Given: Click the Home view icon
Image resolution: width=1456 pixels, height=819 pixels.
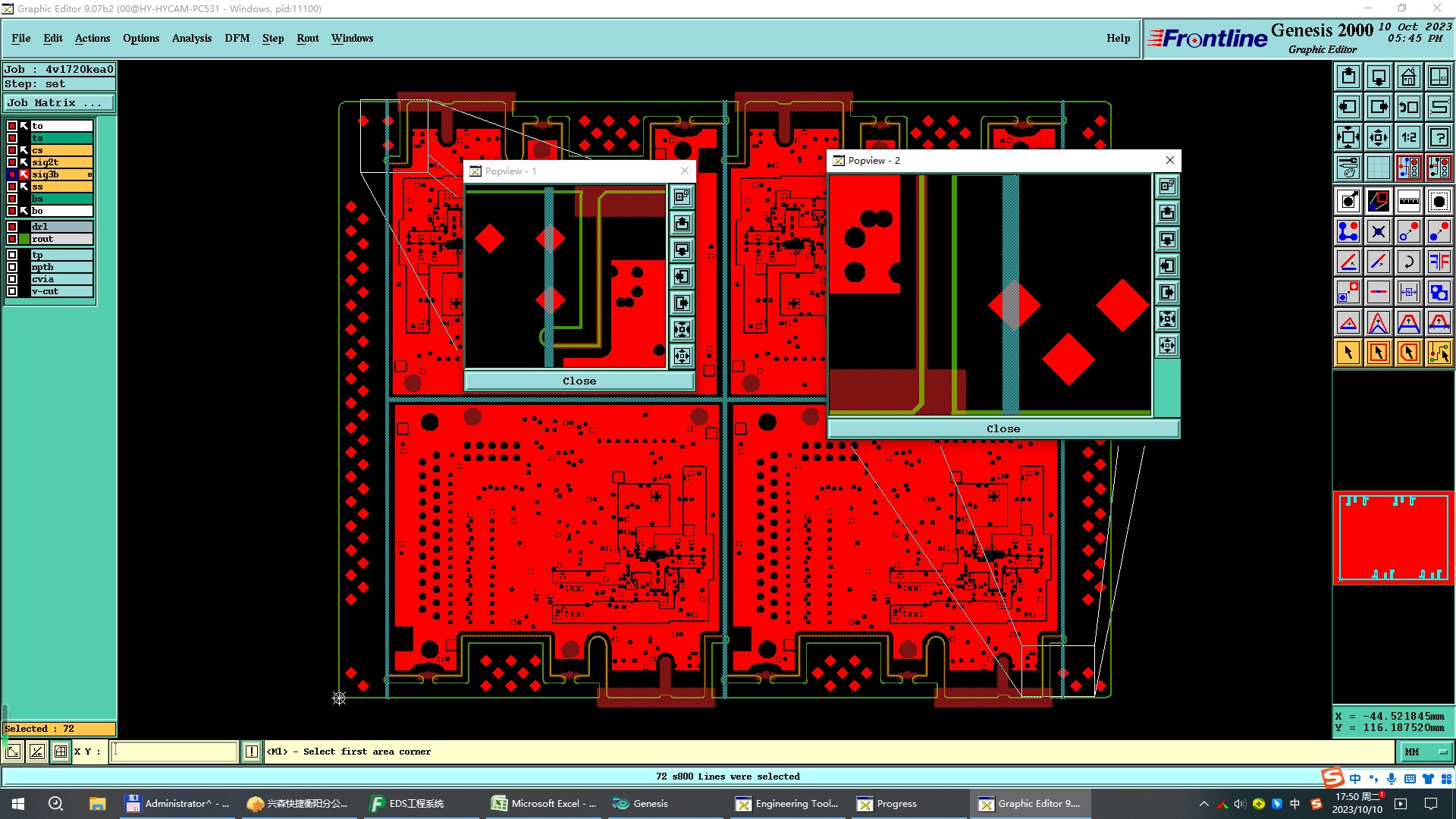Looking at the screenshot, I should [x=1408, y=77].
